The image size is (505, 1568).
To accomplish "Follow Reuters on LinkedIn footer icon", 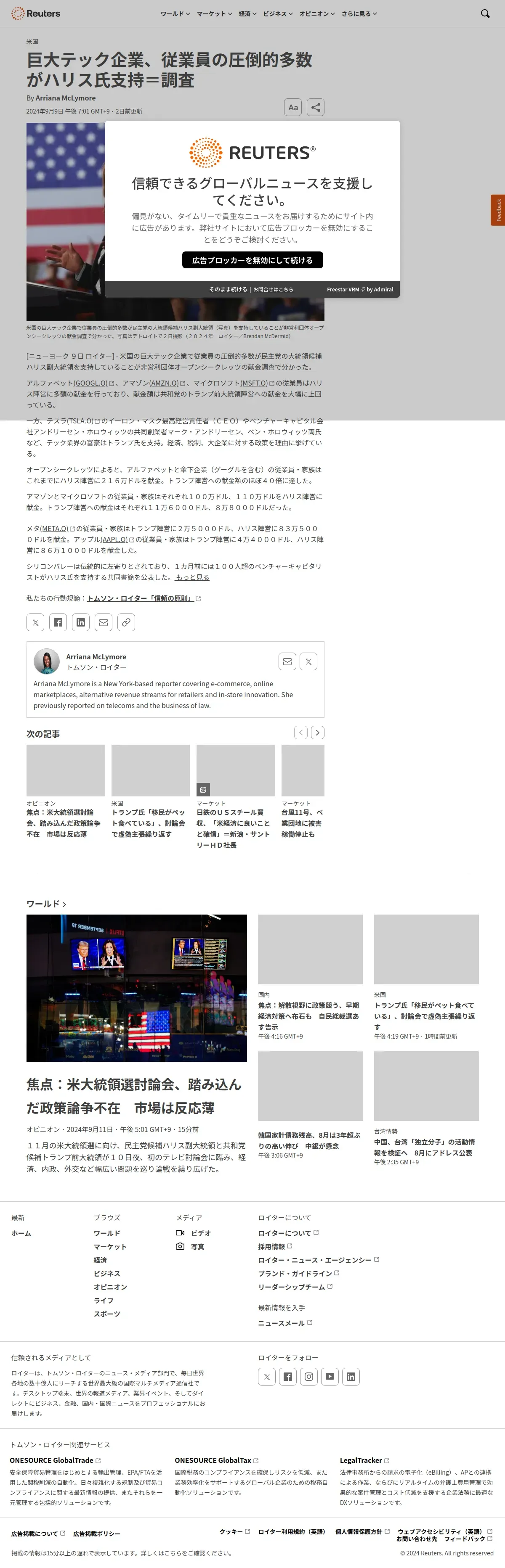I will pyautogui.click(x=351, y=1376).
